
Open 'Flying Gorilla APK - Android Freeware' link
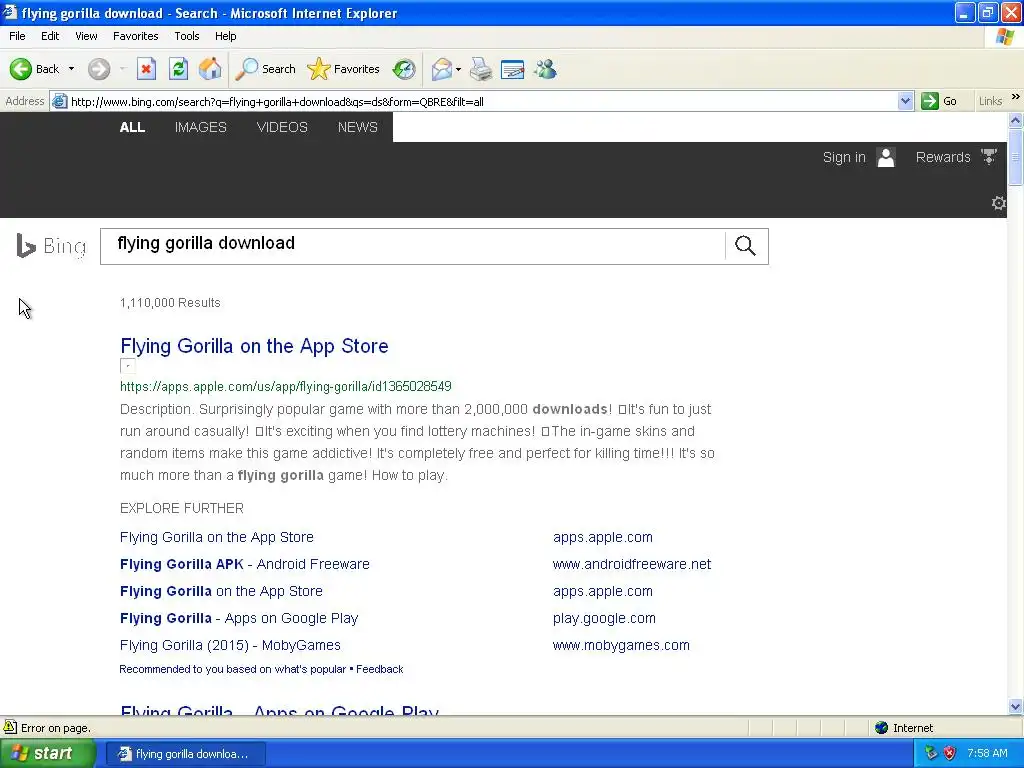click(x=244, y=564)
